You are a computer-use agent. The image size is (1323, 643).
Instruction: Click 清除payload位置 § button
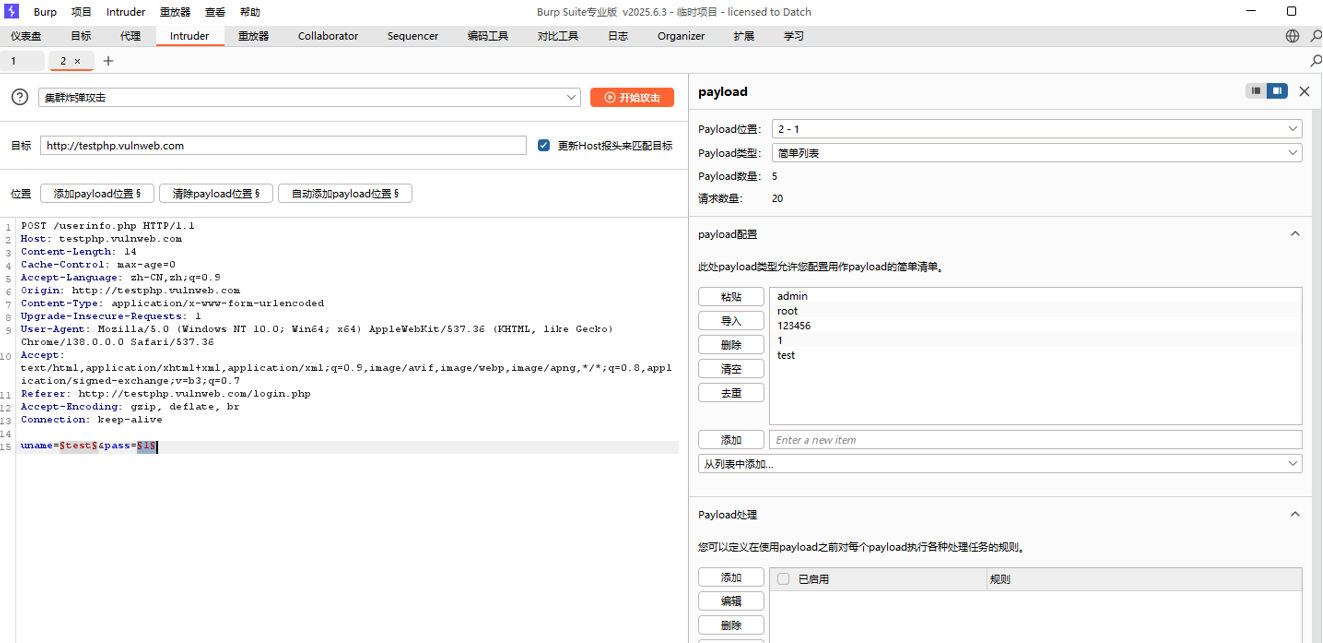(x=216, y=194)
